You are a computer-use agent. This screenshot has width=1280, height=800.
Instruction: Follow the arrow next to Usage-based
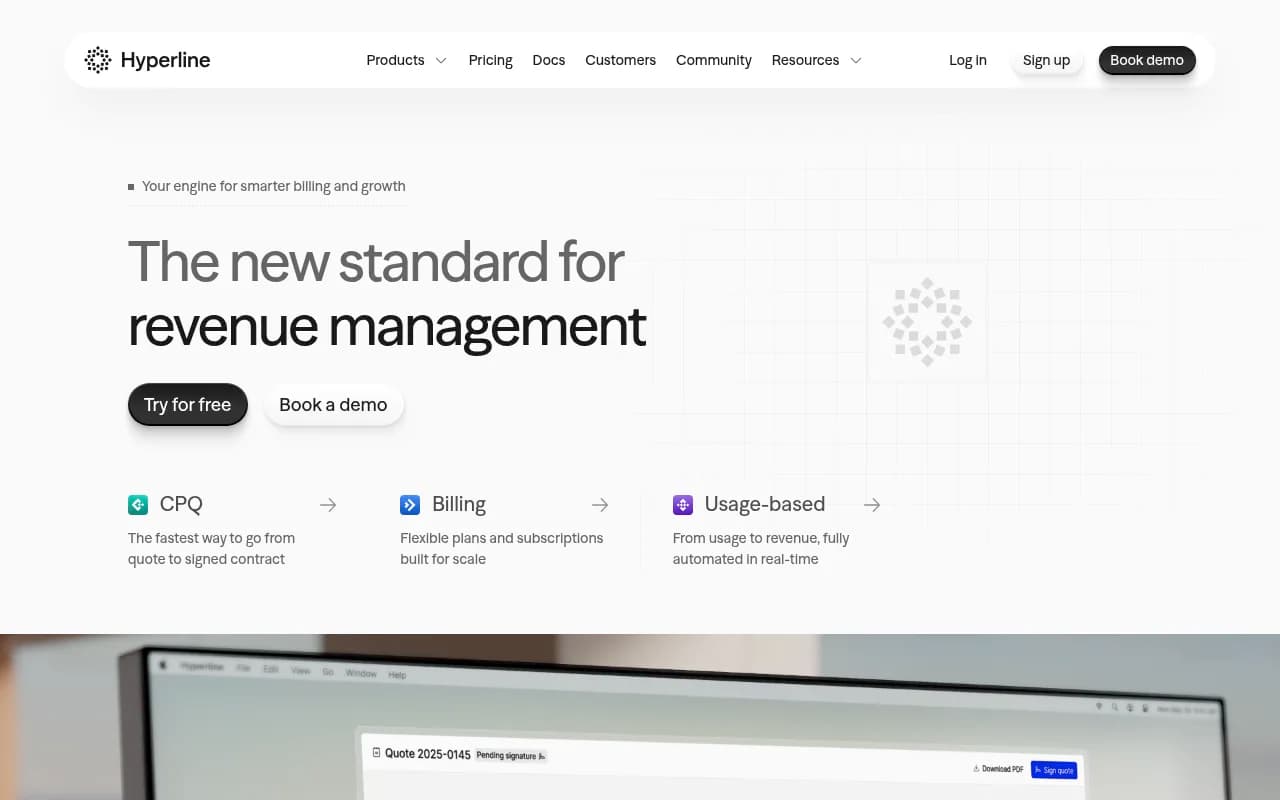click(872, 505)
